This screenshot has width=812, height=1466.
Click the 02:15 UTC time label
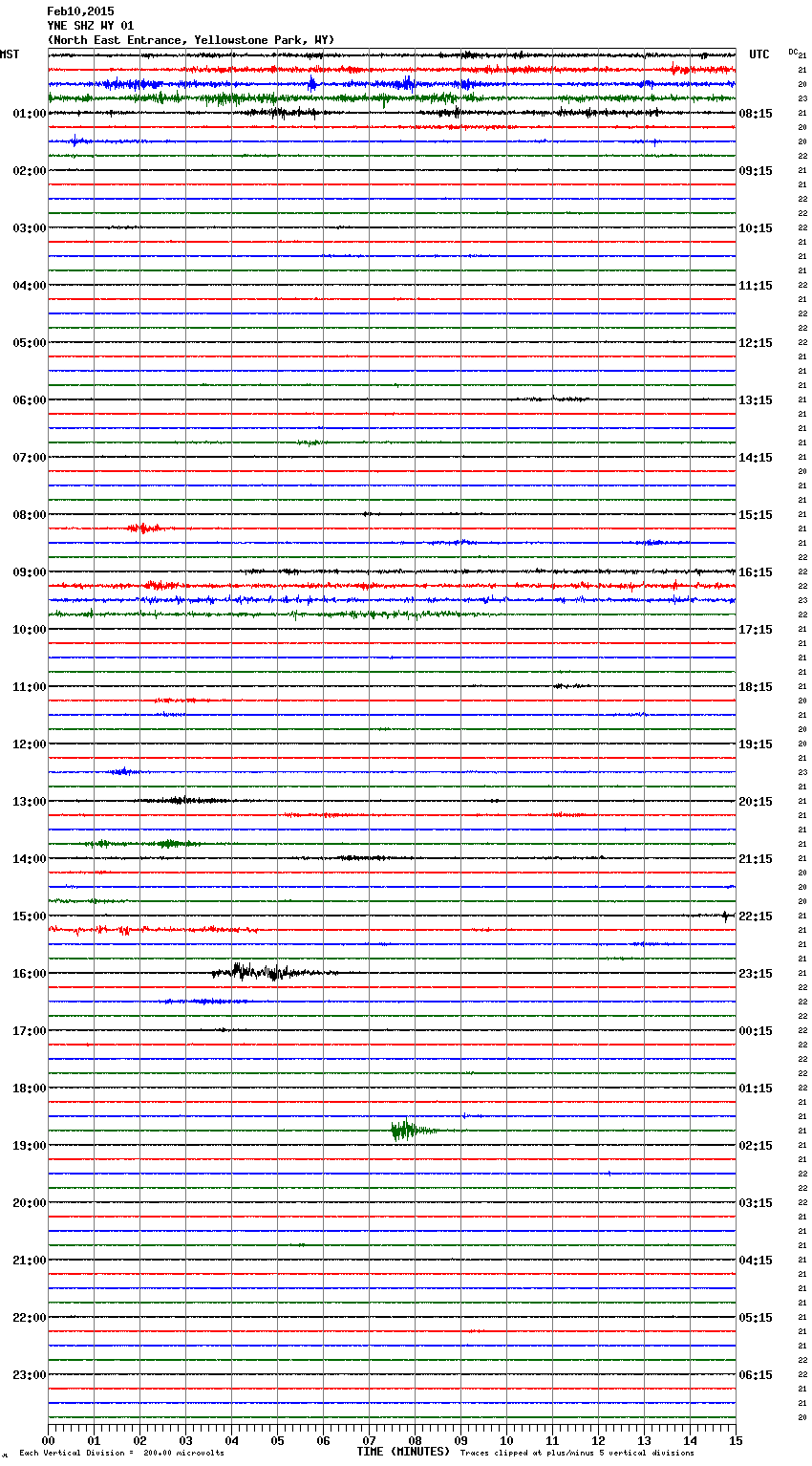756,1146
